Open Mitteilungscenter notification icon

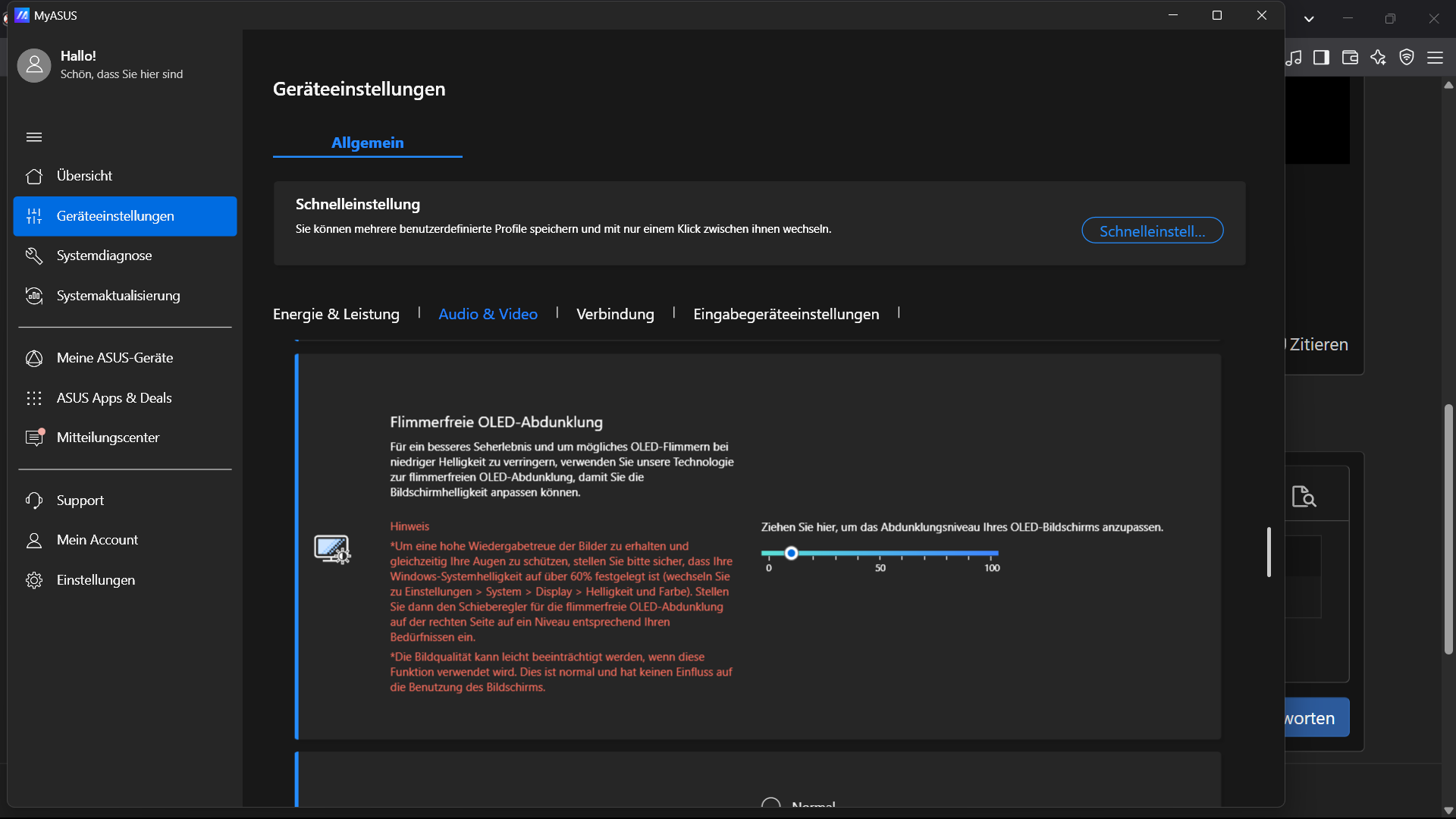pyautogui.click(x=34, y=438)
